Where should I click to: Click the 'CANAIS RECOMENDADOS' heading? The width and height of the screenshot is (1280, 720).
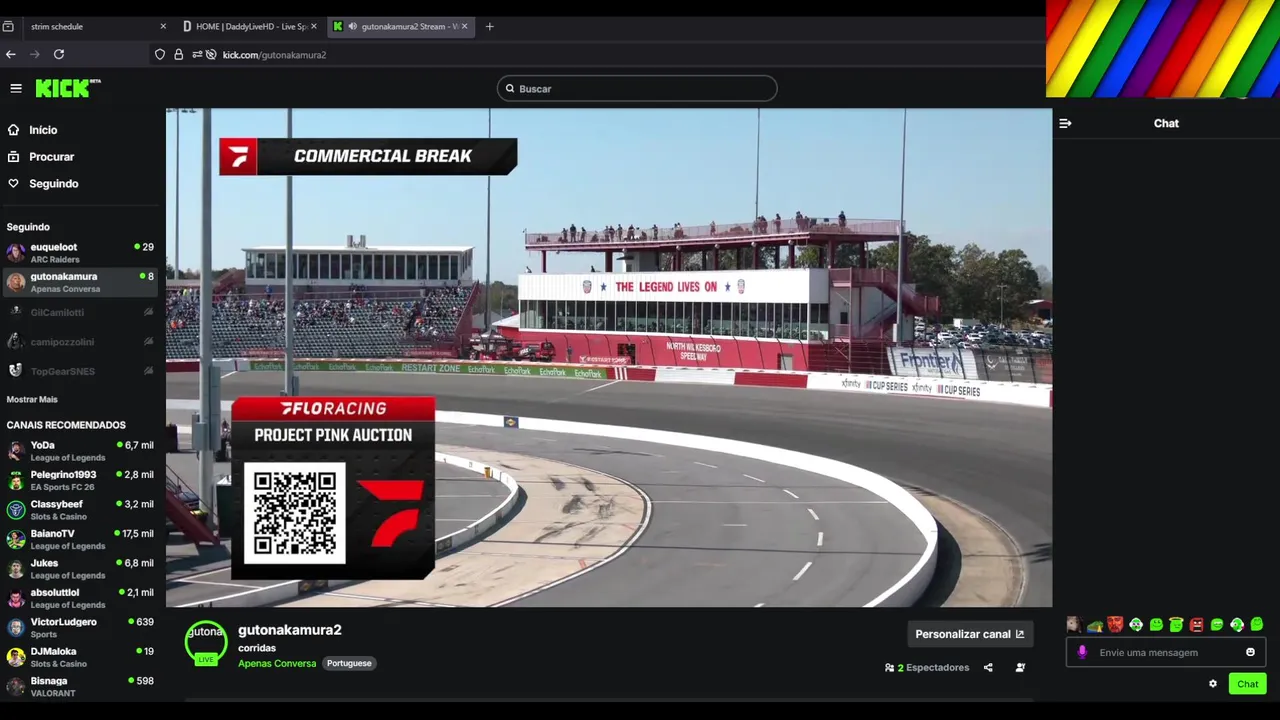point(66,425)
